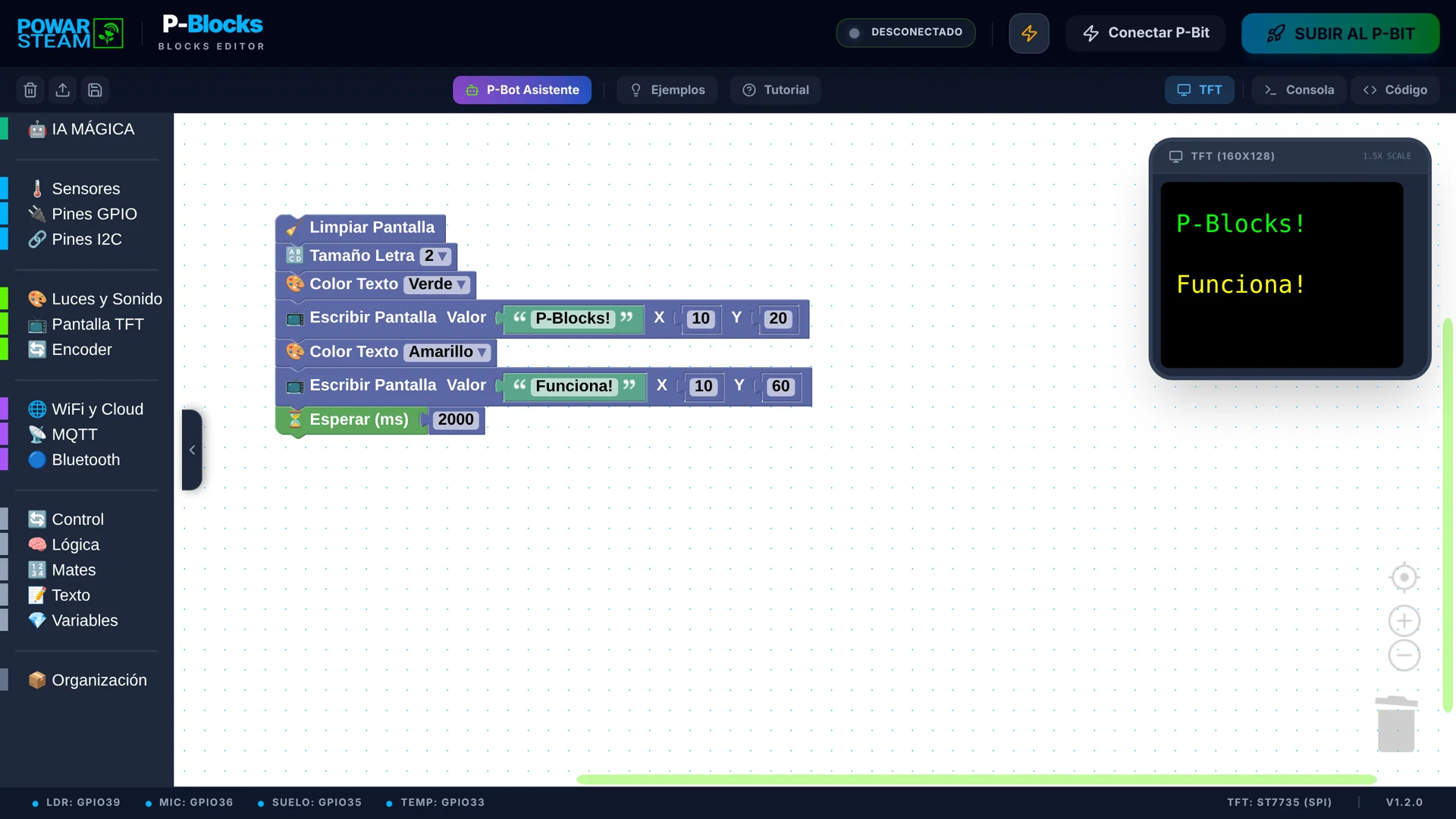Edit the Esperar 2000 ms value

click(455, 420)
